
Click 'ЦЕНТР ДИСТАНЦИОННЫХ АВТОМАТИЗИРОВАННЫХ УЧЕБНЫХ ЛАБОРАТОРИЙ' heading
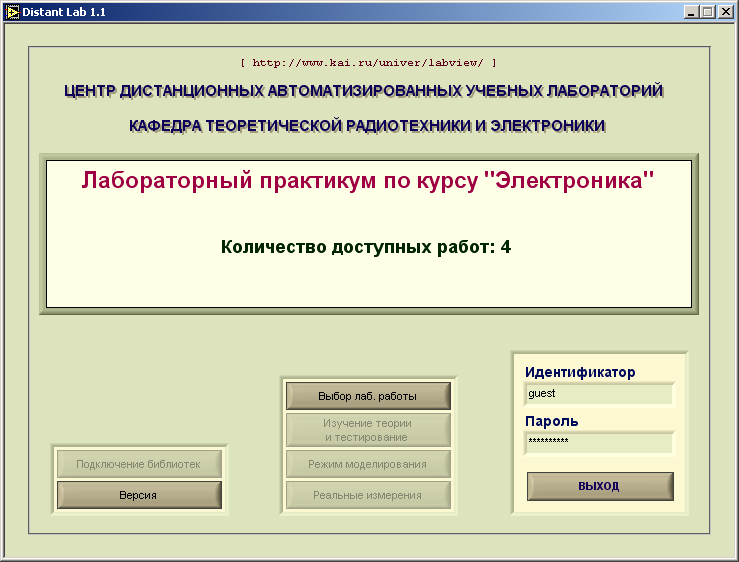click(x=364, y=91)
